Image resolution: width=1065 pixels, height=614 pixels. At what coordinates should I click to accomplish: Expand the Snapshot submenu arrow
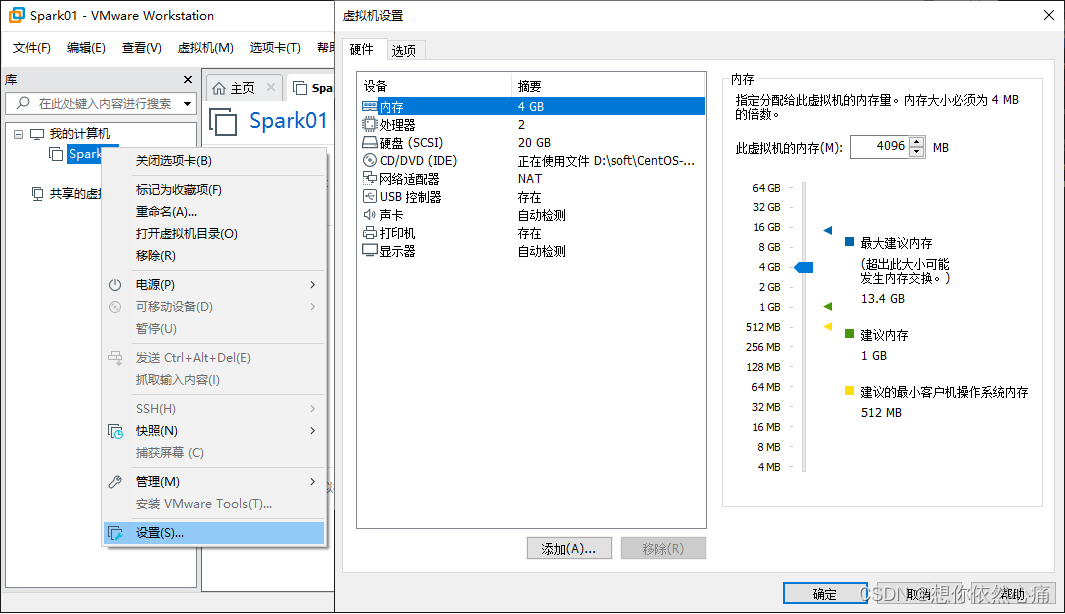point(312,431)
